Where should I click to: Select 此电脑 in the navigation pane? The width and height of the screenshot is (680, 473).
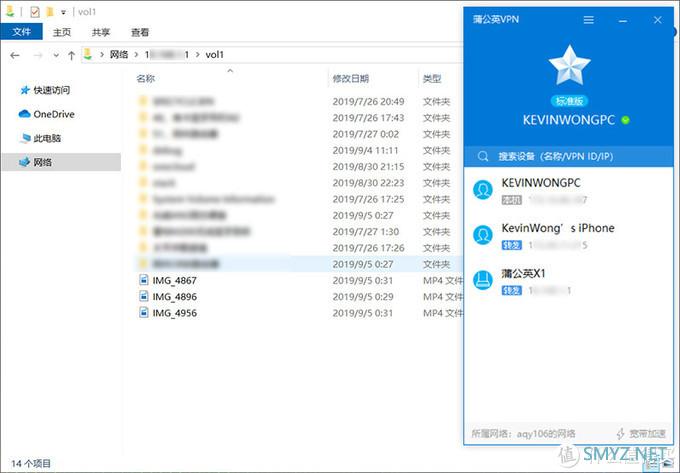[x=41, y=138]
